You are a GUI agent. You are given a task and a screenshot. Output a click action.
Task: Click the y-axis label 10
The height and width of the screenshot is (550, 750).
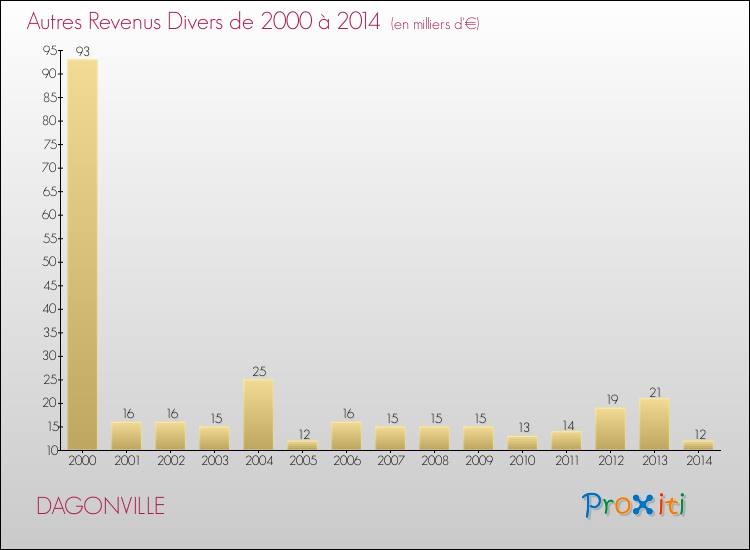52,450
